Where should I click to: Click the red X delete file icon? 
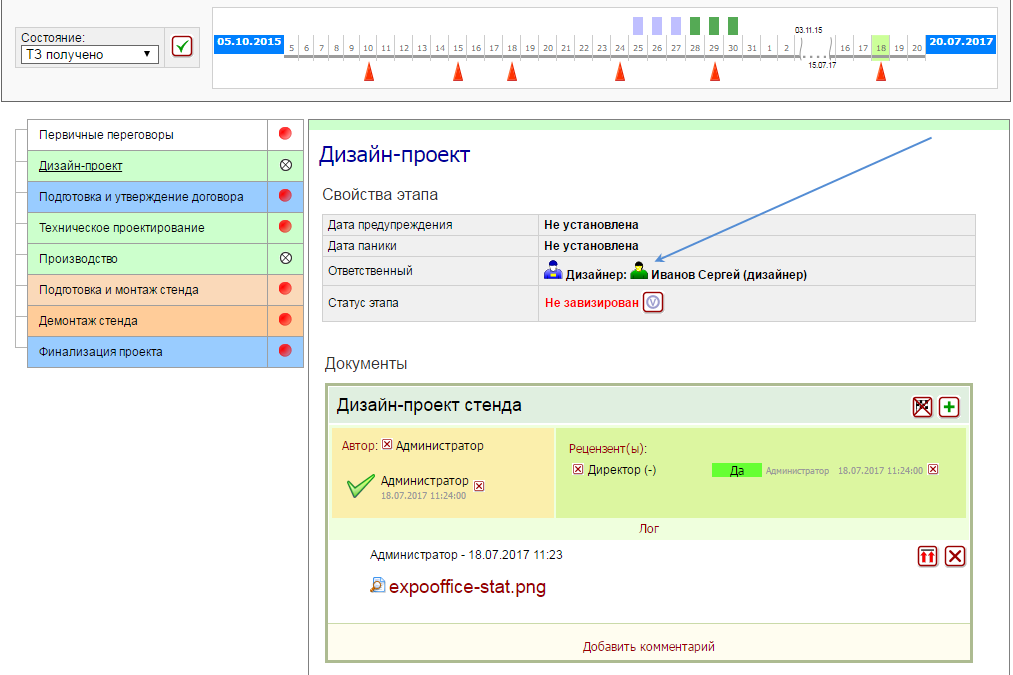pos(955,557)
